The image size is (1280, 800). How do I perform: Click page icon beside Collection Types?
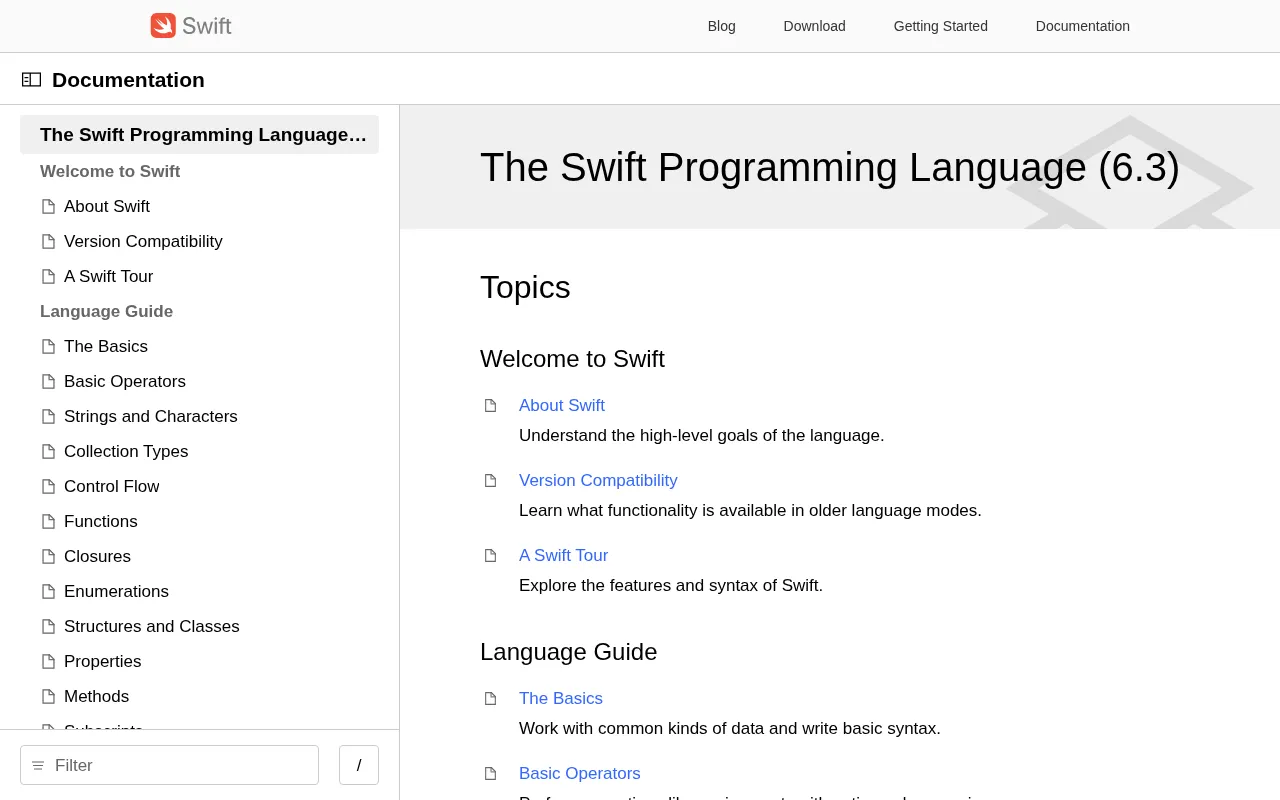point(48,452)
